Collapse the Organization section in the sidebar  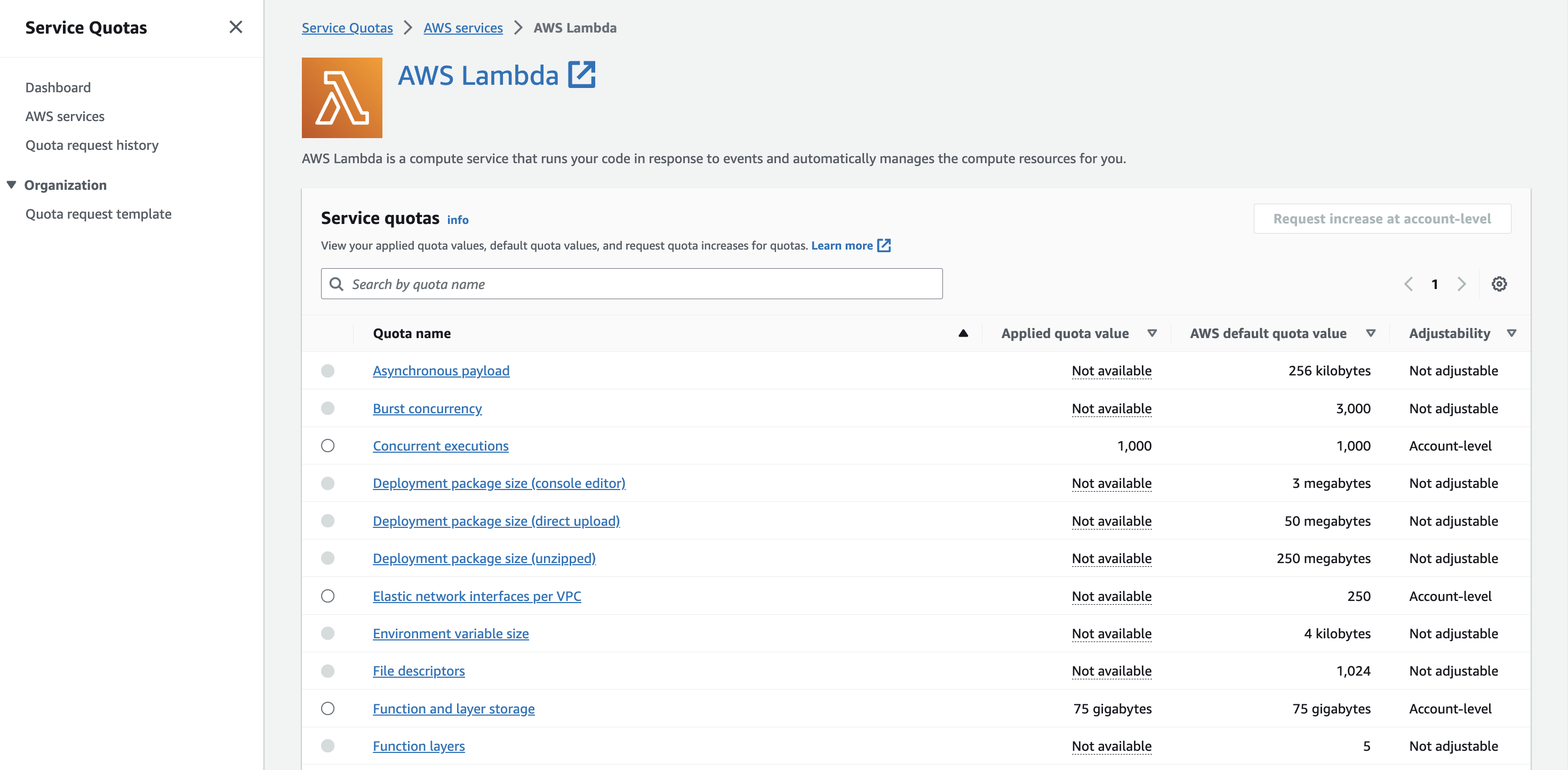(11, 185)
